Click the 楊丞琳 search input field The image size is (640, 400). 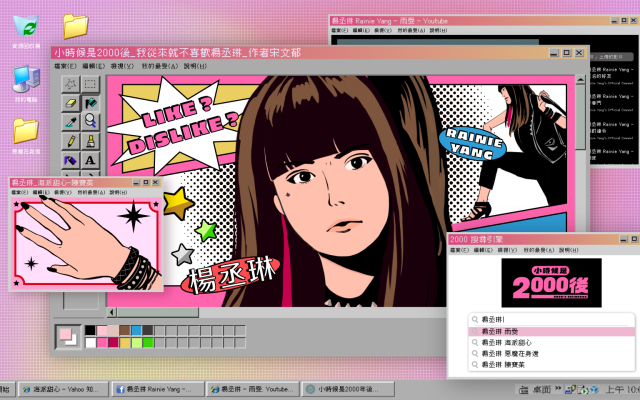click(550, 319)
